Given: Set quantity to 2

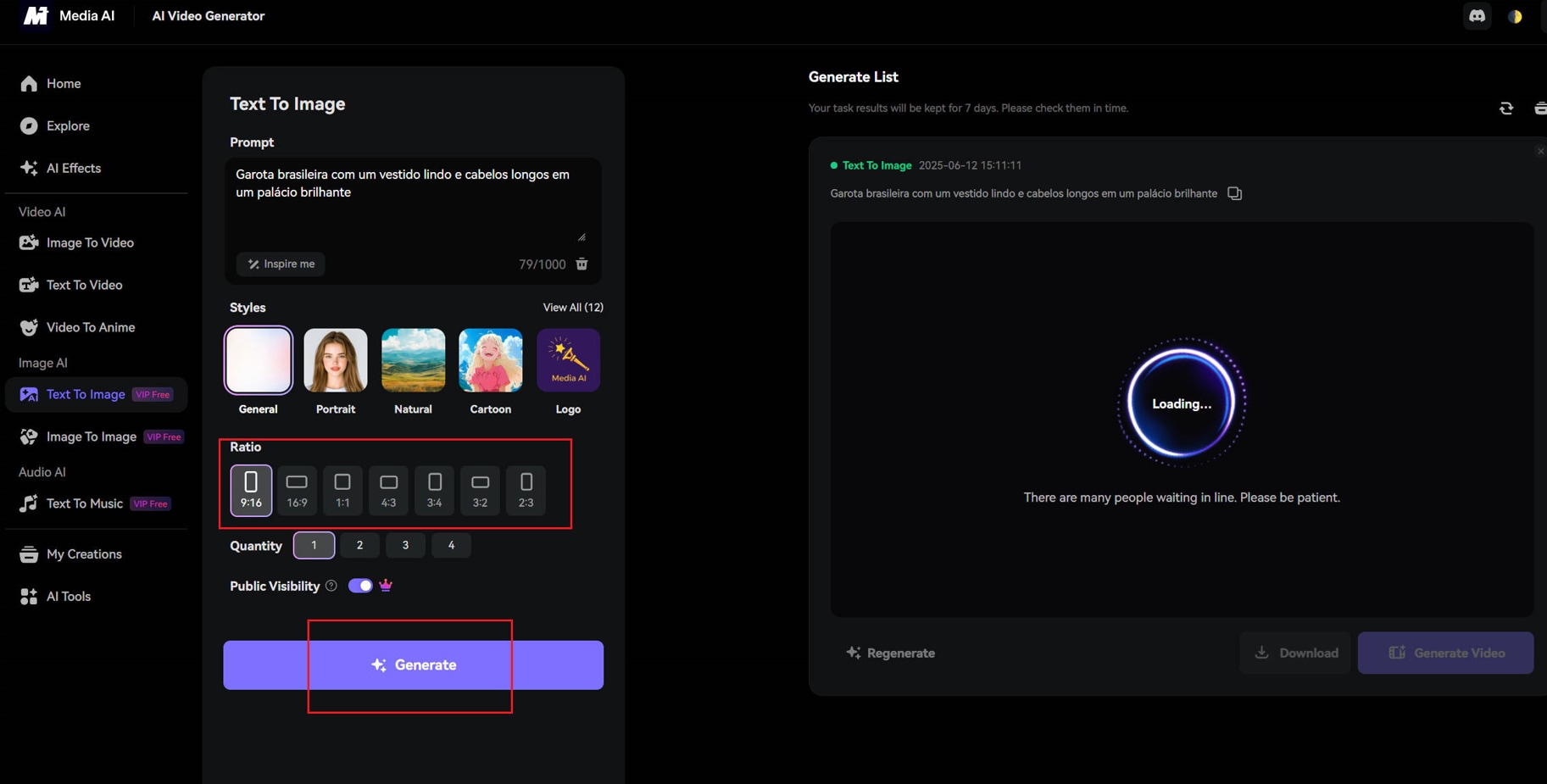Looking at the screenshot, I should tap(359, 546).
